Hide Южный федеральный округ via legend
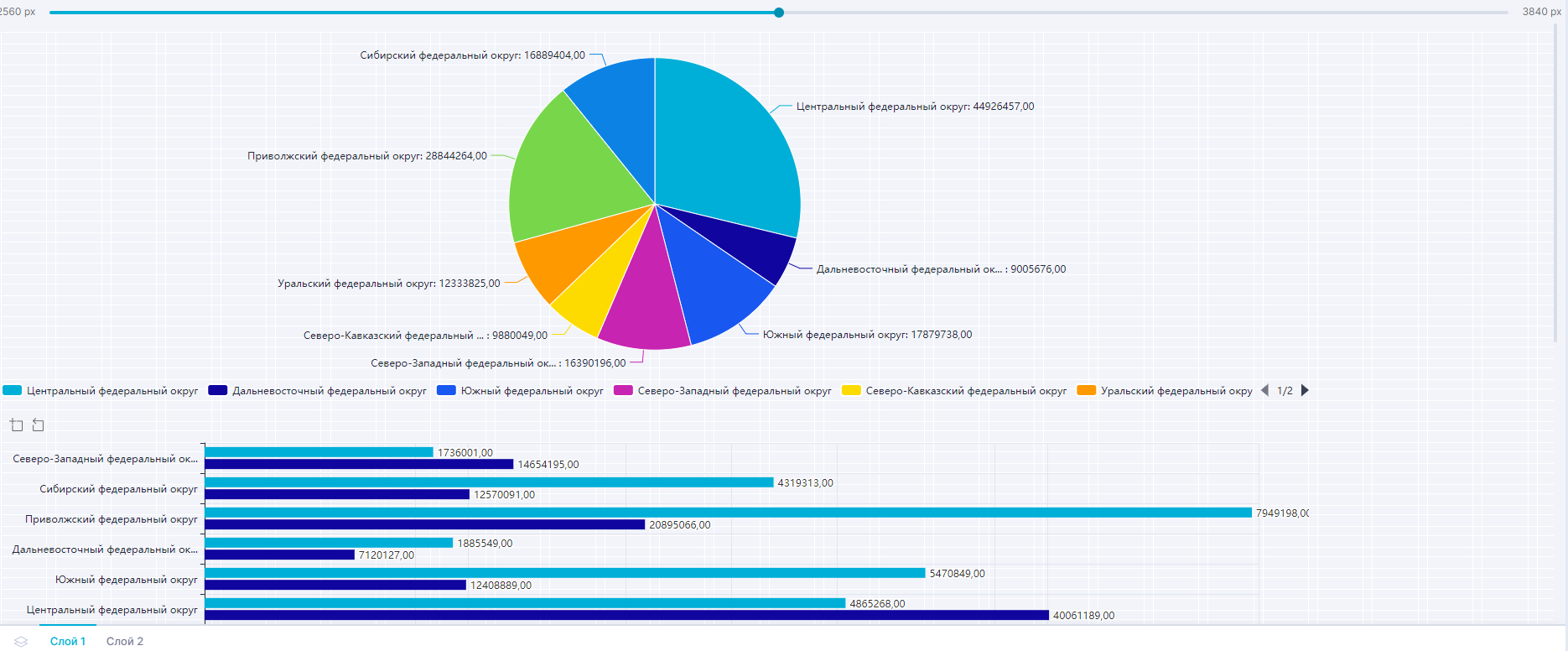This screenshot has height=651, width=1568. (520, 391)
